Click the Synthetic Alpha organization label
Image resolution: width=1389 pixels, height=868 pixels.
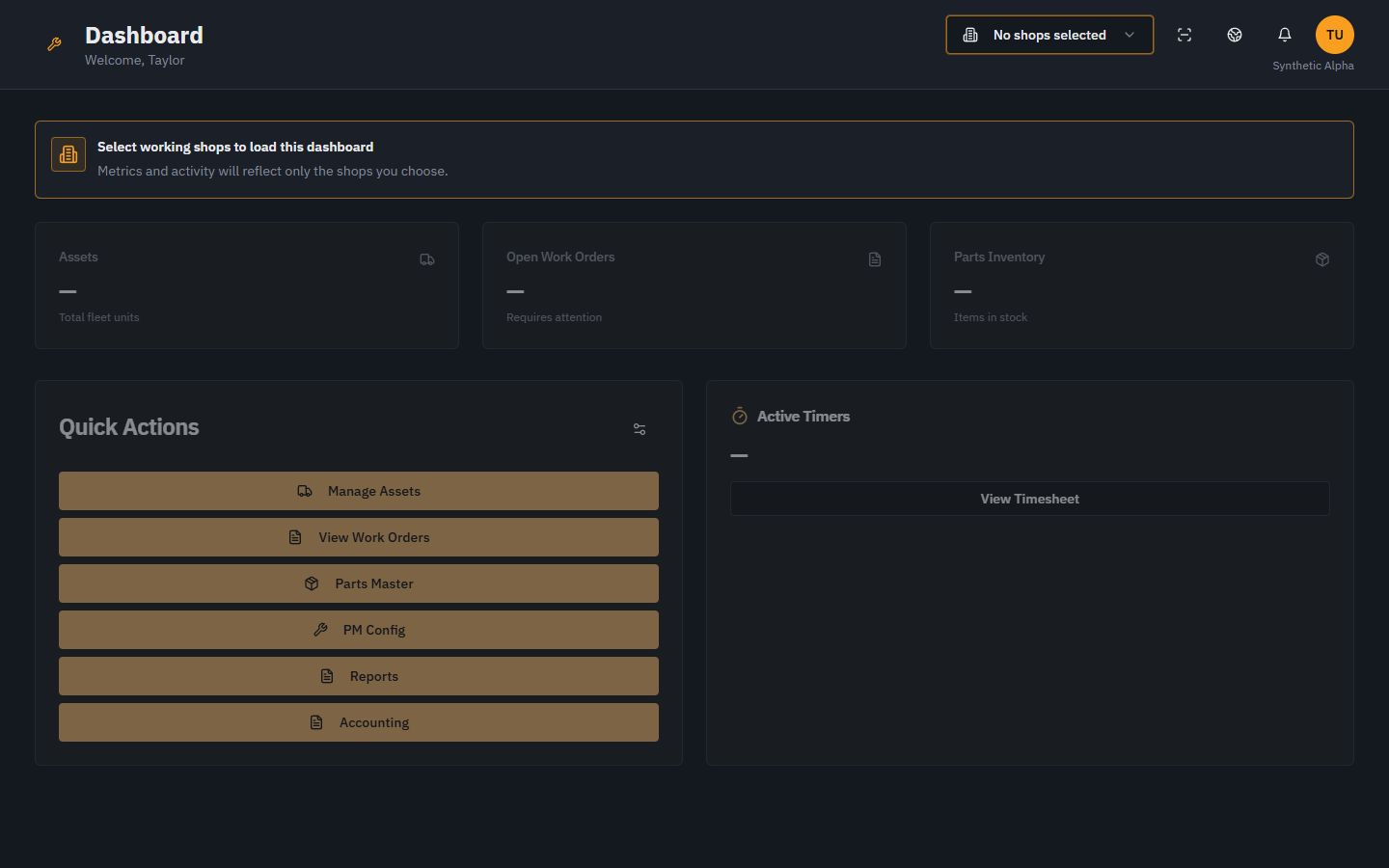1313,66
